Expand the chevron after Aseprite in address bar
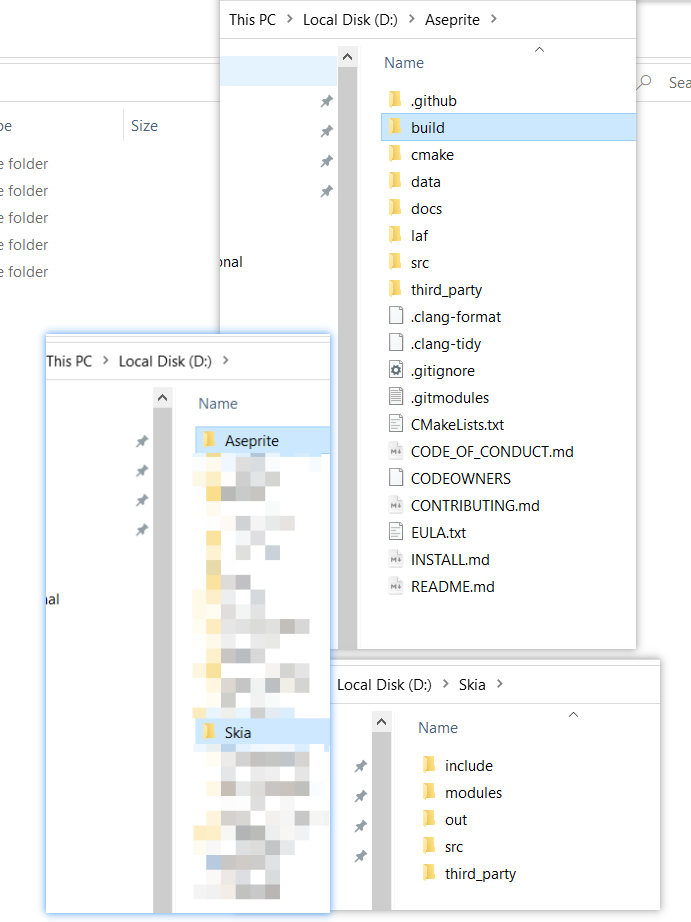This screenshot has width=691, height=922. coord(493,19)
